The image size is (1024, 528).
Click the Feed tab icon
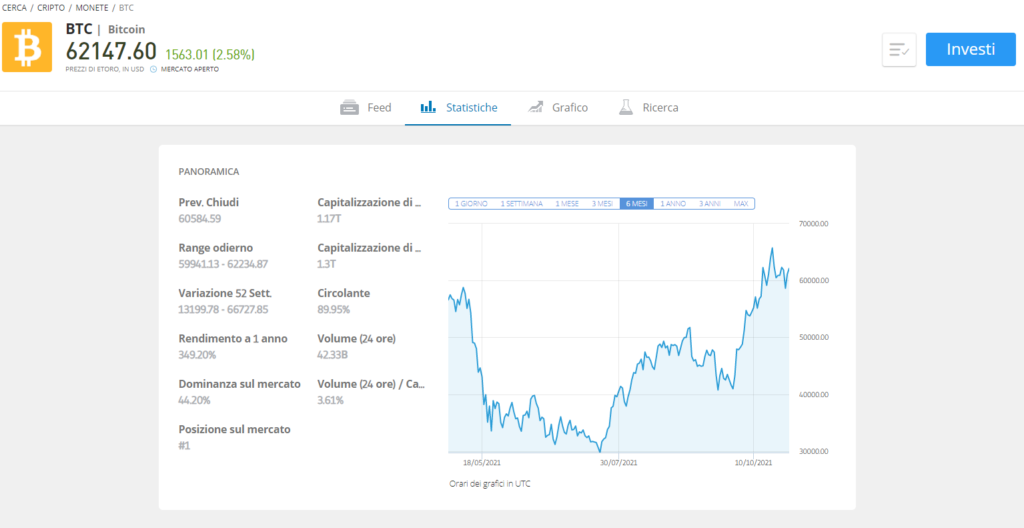(349, 107)
